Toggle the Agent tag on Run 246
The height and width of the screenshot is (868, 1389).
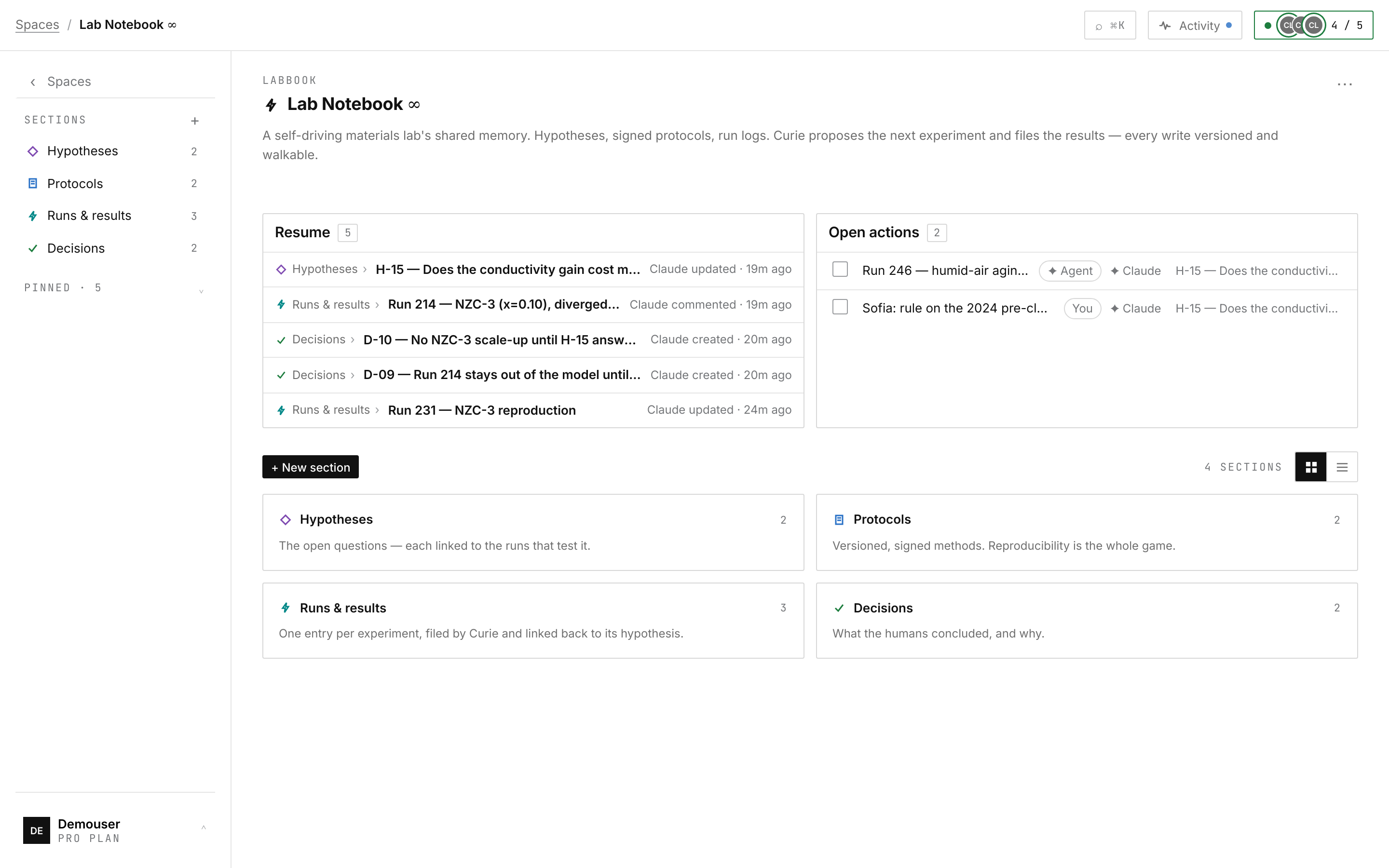tap(1070, 271)
